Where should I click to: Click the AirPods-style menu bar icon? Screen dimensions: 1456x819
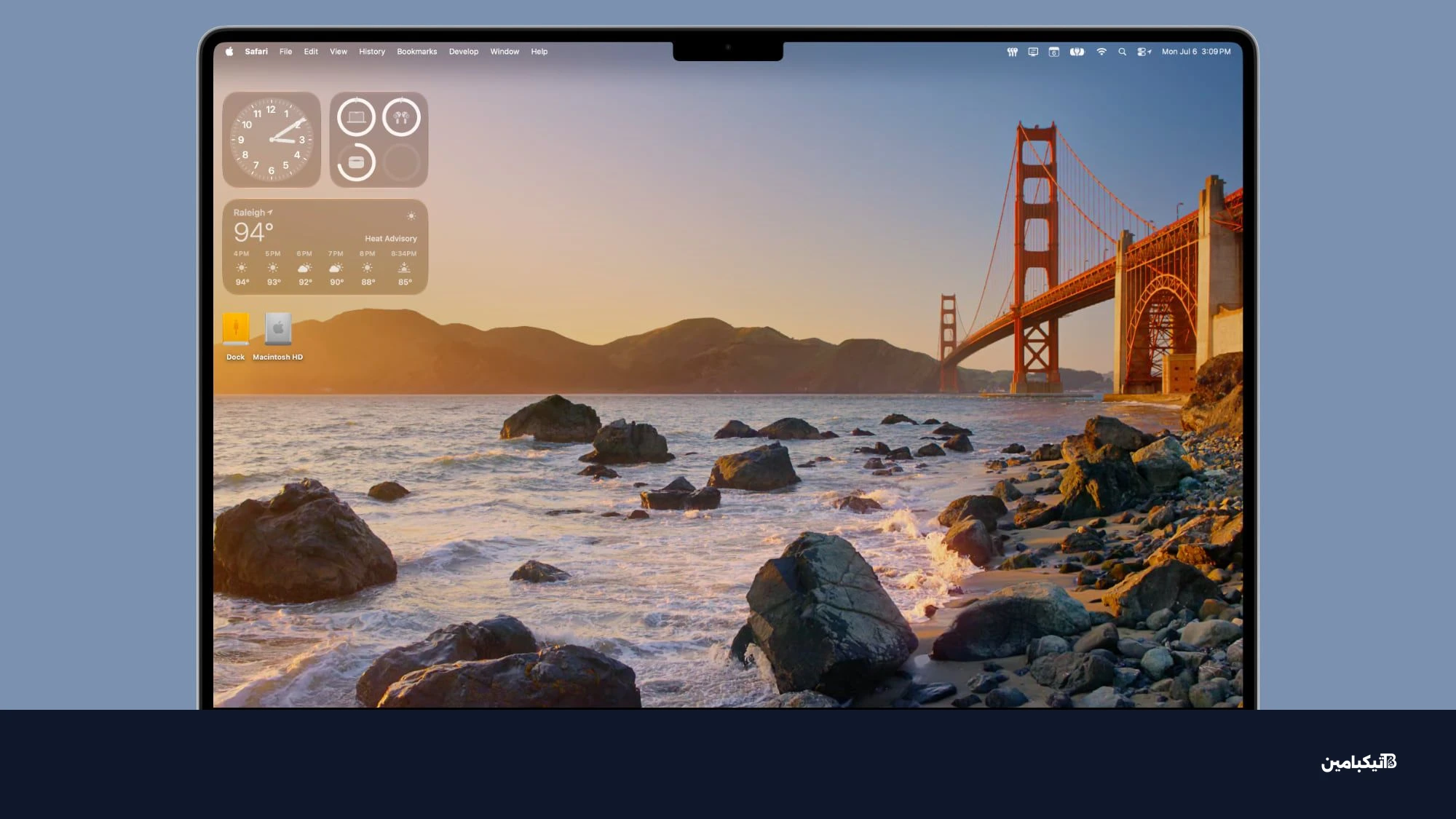click(x=1012, y=52)
